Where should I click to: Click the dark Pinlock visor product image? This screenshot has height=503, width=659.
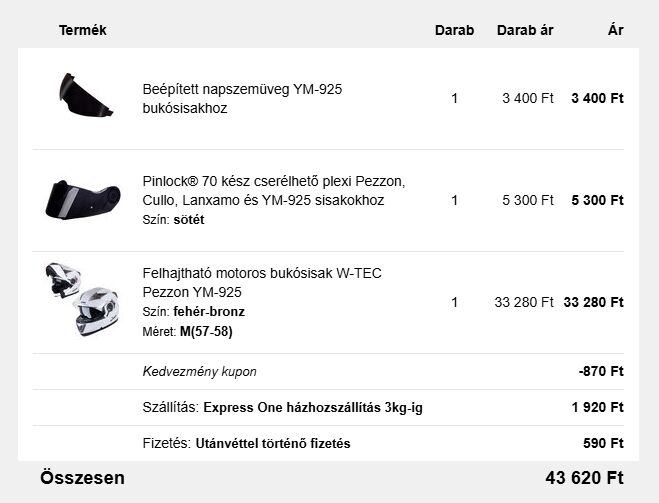(x=82, y=200)
